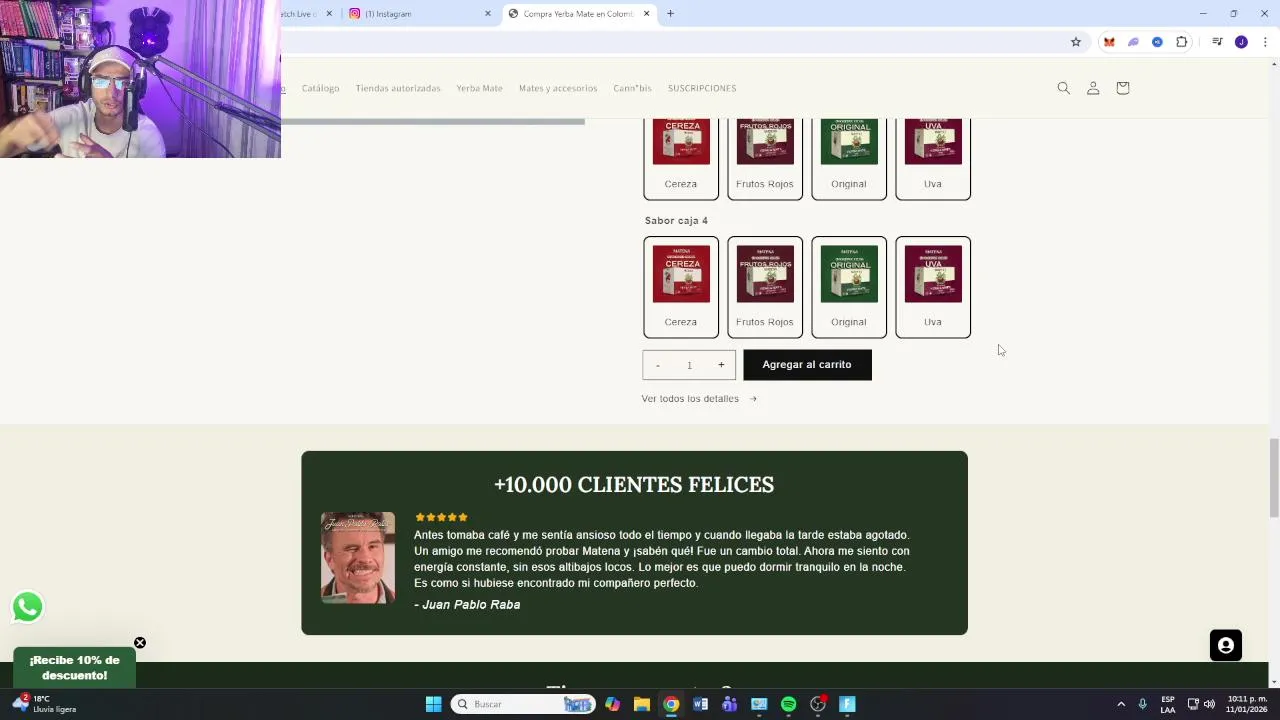1280x720 pixels.
Task: Open the MetaMask fox extension
Action: coord(1109,42)
